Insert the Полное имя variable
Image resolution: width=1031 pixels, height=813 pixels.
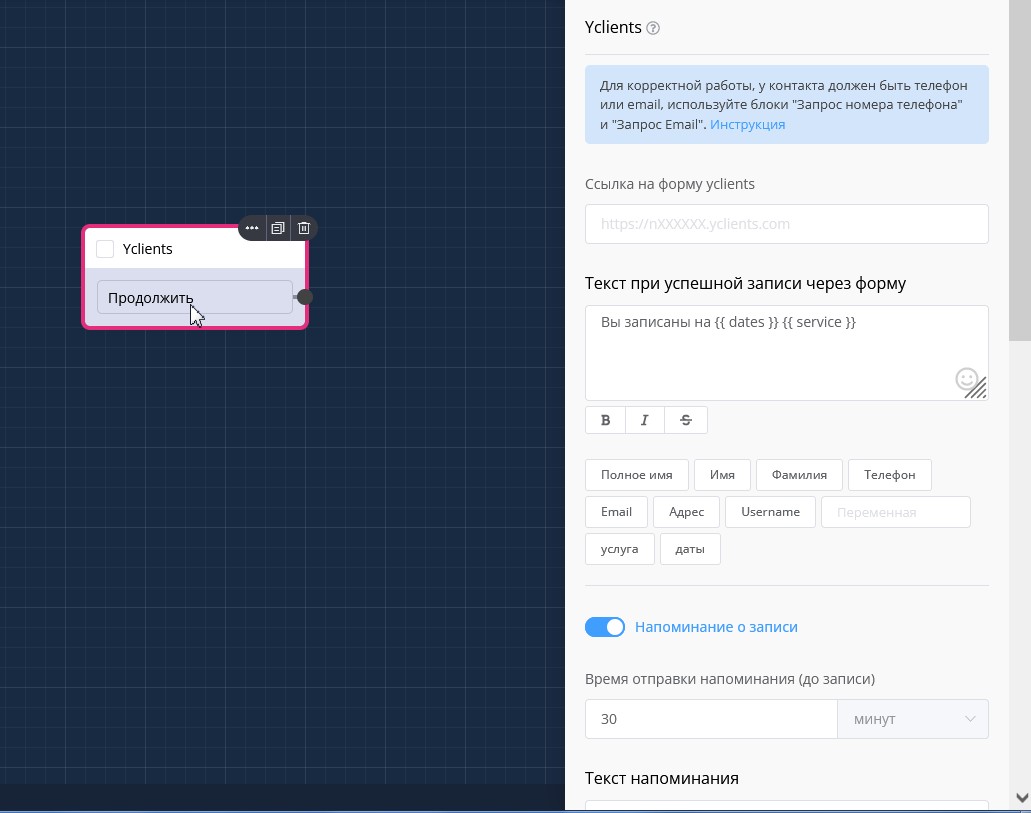point(636,475)
